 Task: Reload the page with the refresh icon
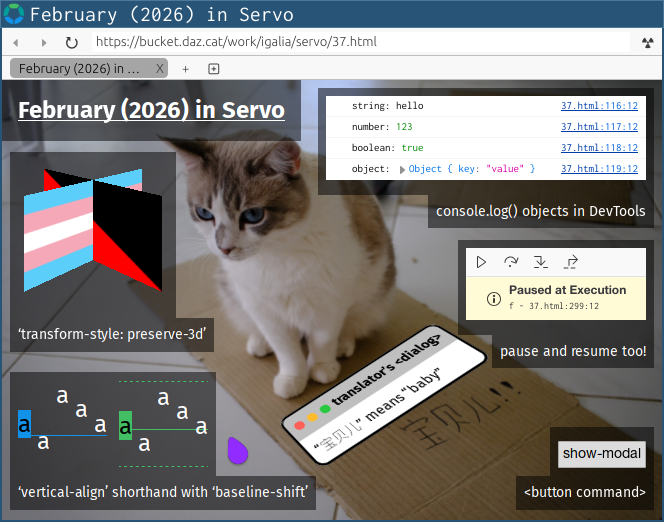point(71,43)
